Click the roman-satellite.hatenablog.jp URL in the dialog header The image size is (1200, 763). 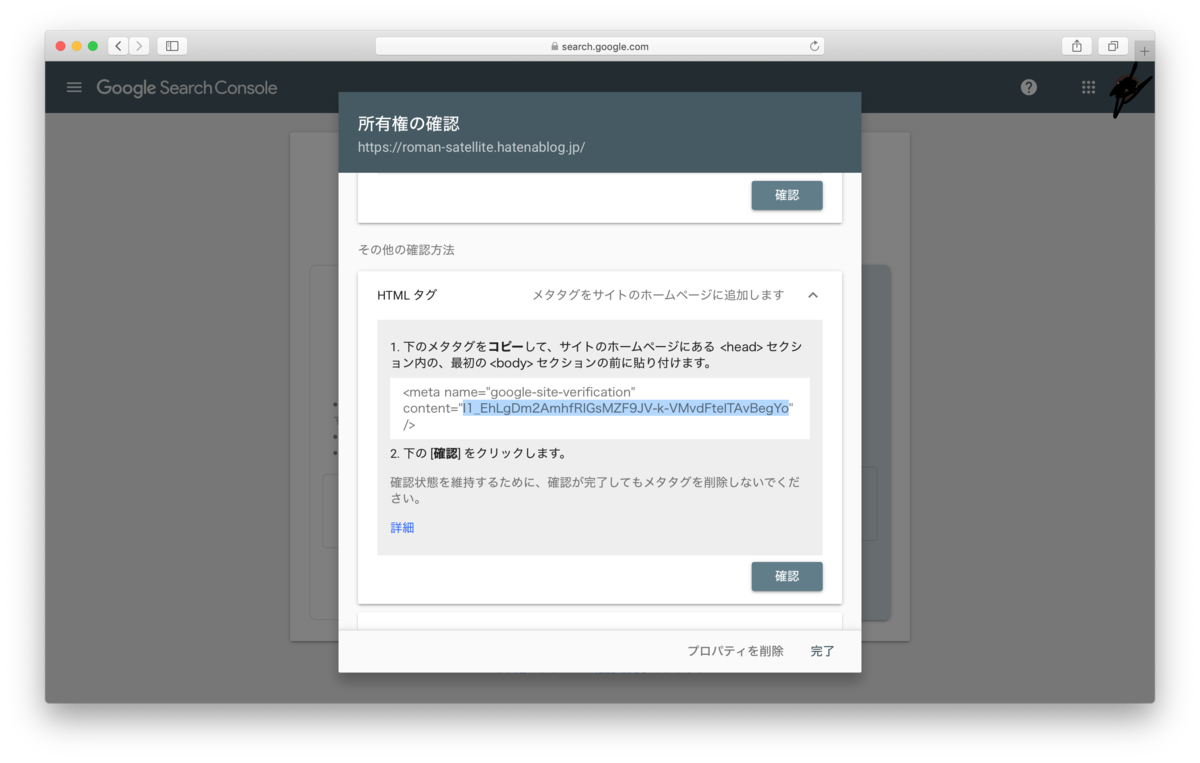[471, 147]
